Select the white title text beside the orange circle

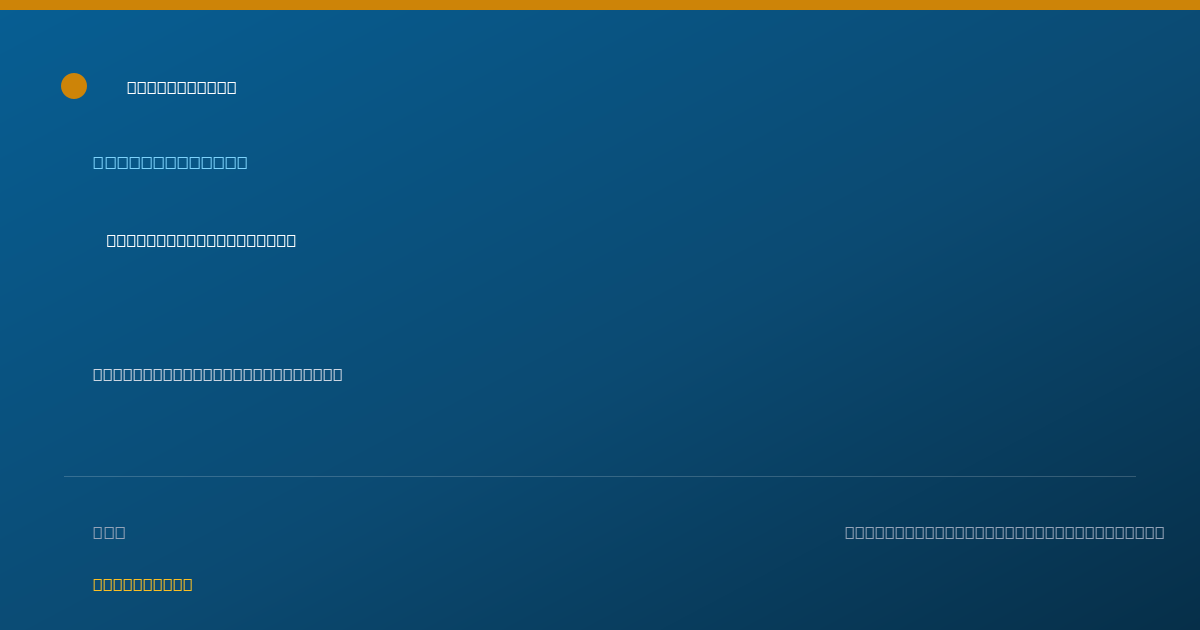tap(182, 88)
